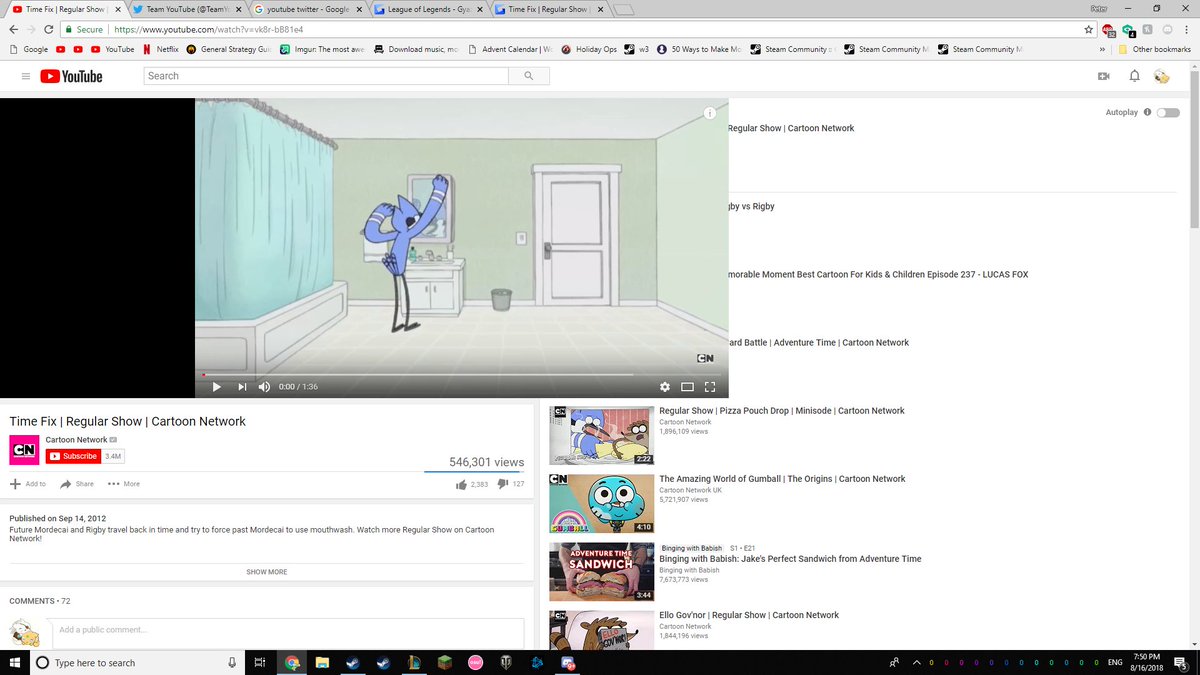Viewport: 1200px width, 675px height.
Task: Open the Holiday Ops bookmark
Action: point(590,49)
